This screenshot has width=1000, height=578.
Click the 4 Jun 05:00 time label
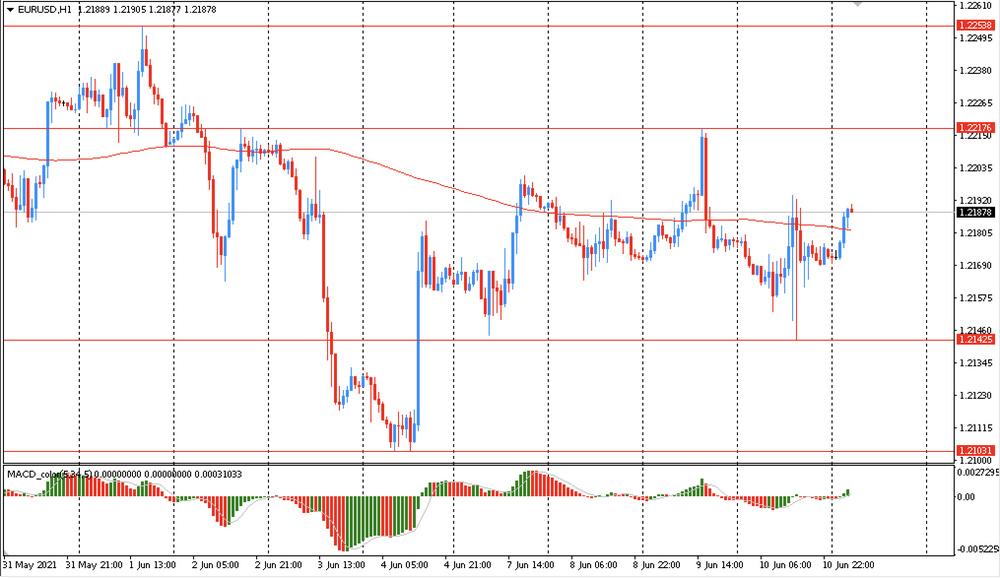[404, 565]
